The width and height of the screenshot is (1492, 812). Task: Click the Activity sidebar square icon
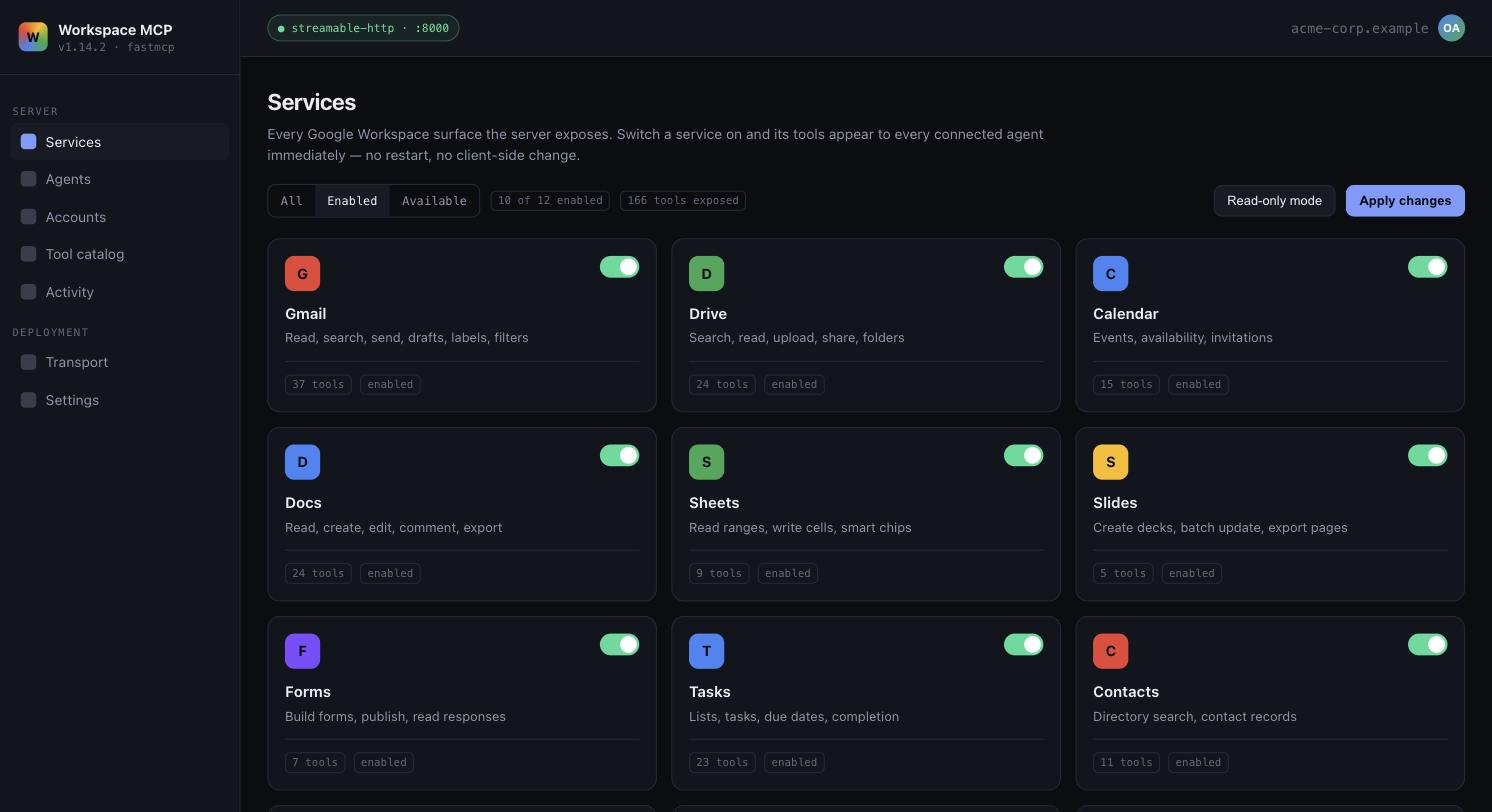click(x=29, y=292)
